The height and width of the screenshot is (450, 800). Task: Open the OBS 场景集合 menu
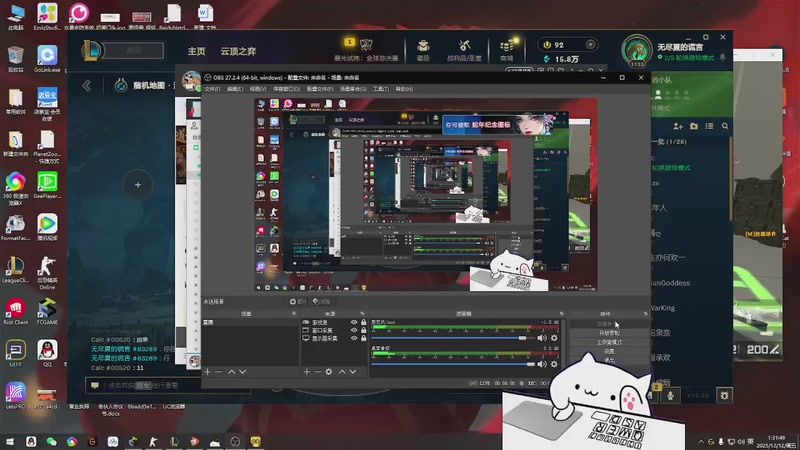pos(353,89)
